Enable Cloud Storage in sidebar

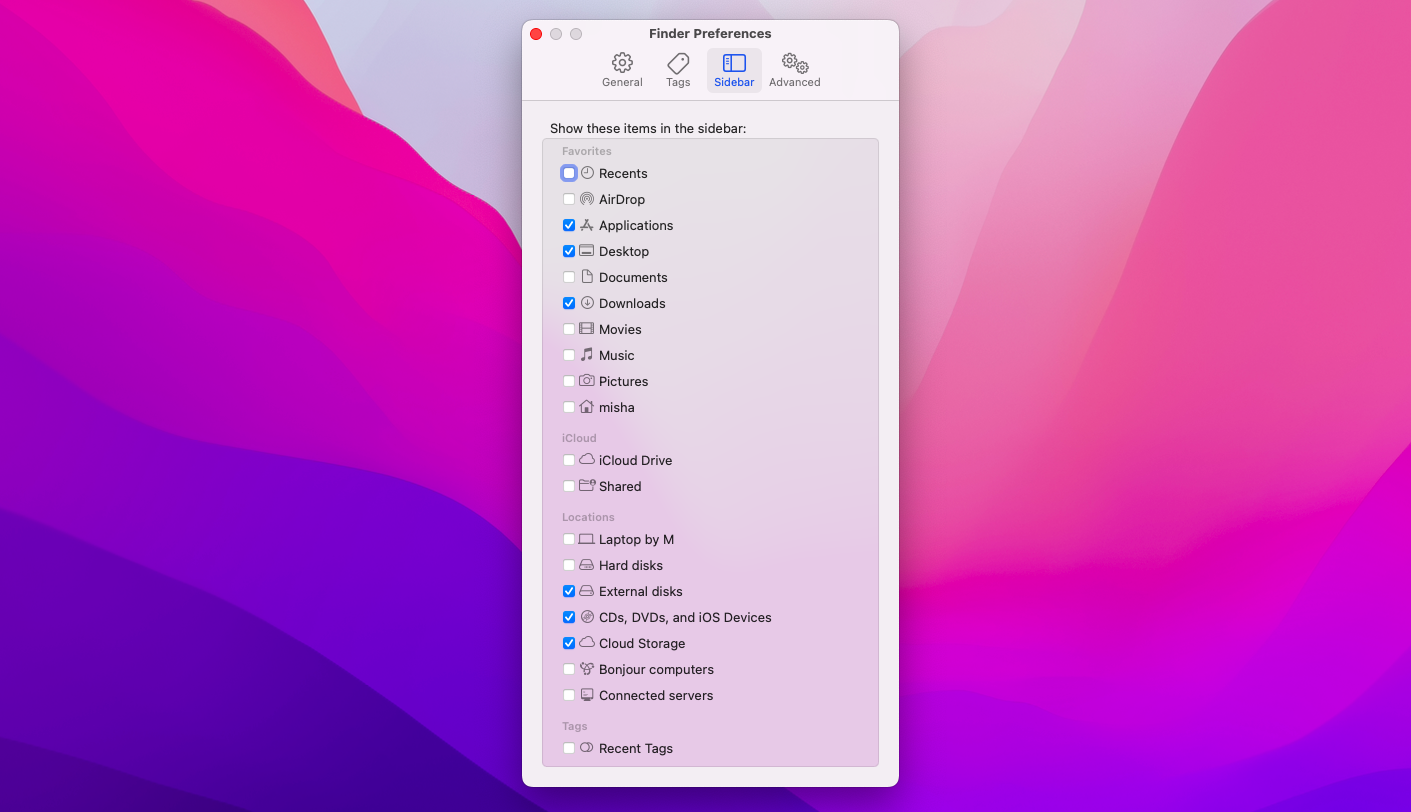click(x=569, y=643)
